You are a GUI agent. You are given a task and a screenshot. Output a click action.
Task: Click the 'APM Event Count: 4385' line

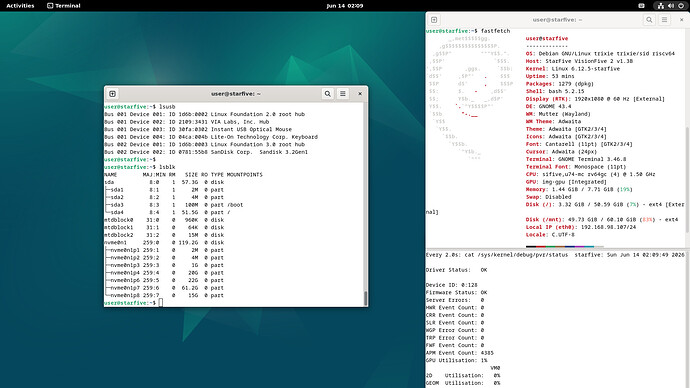tap(459, 353)
